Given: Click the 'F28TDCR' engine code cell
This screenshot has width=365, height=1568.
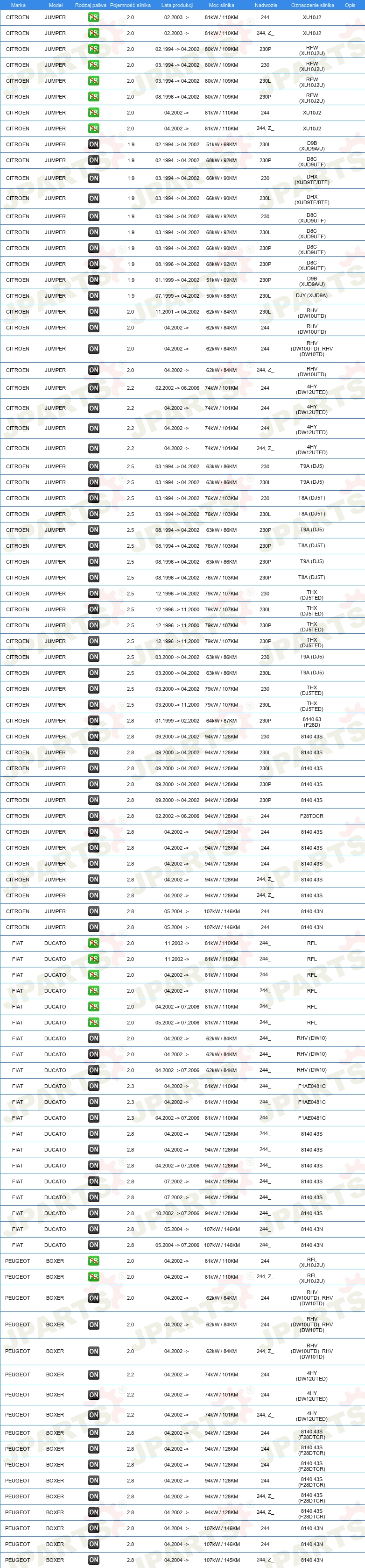Looking at the screenshot, I should pyautogui.click(x=312, y=816).
